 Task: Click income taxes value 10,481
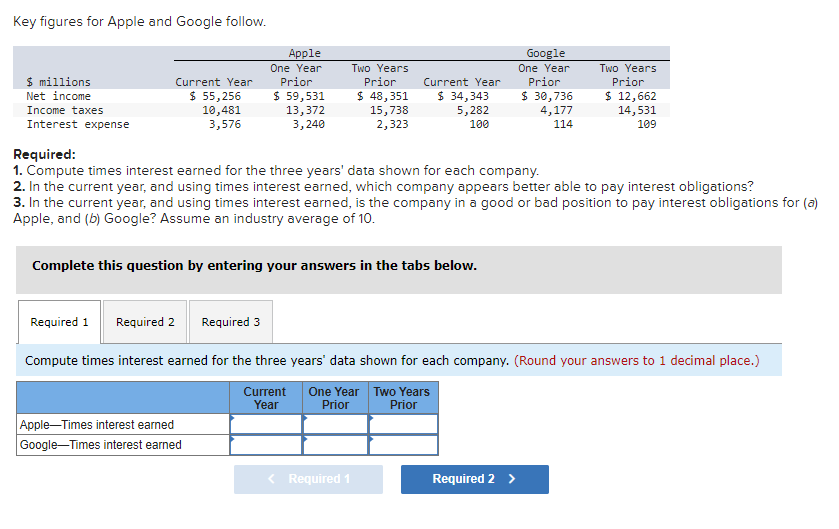(x=222, y=110)
